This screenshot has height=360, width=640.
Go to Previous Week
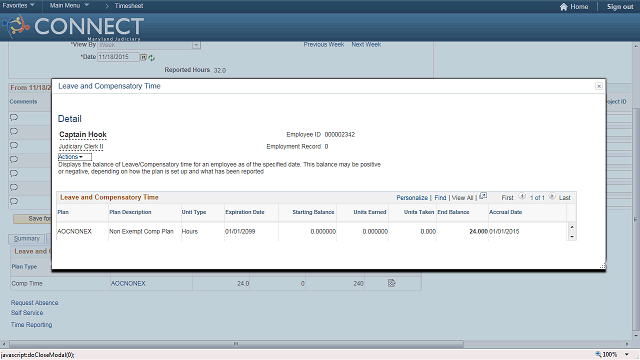324,44
